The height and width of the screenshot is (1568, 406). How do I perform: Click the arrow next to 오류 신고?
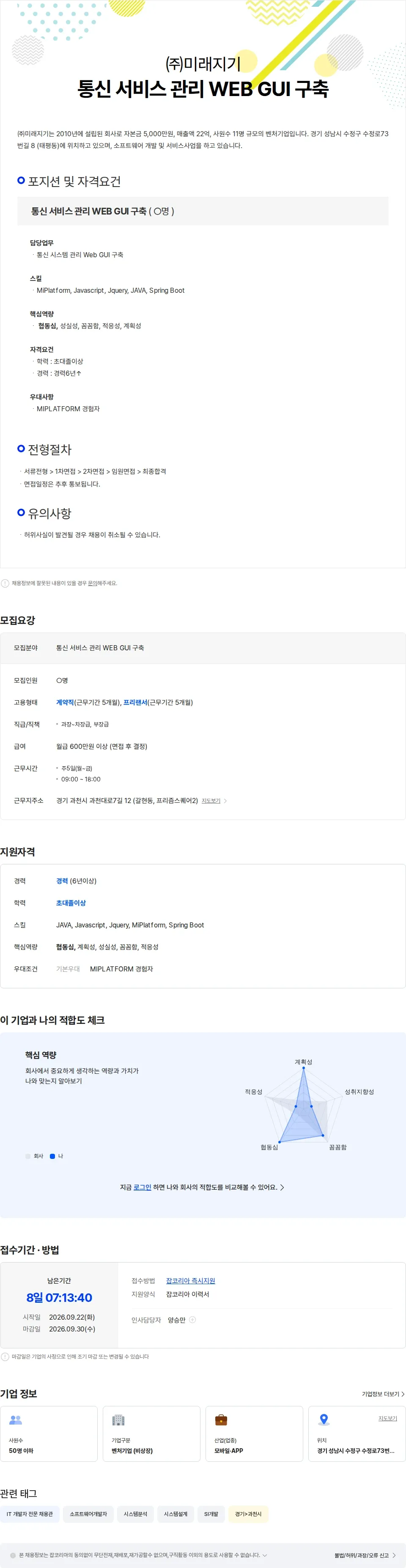[x=395, y=1555]
